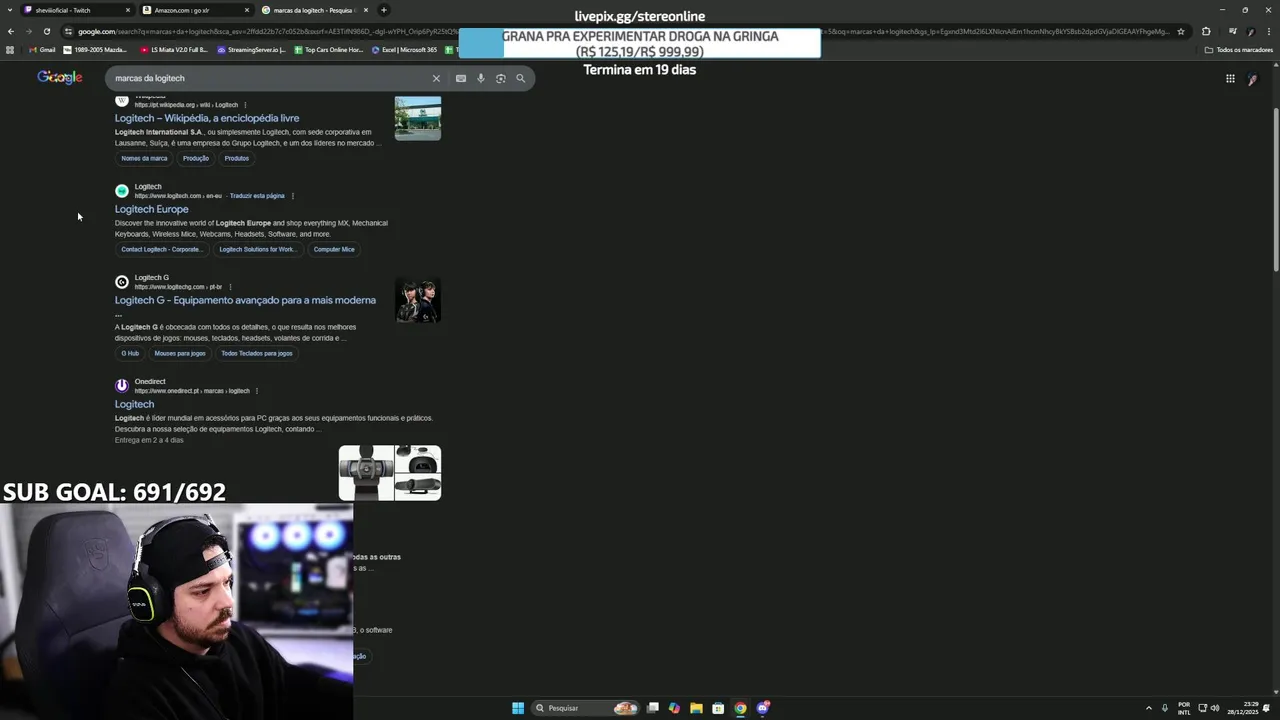The width and height of the screenshot is (1280, 720).
Task: Click the G Hub chip
Action: coord(130,353)
